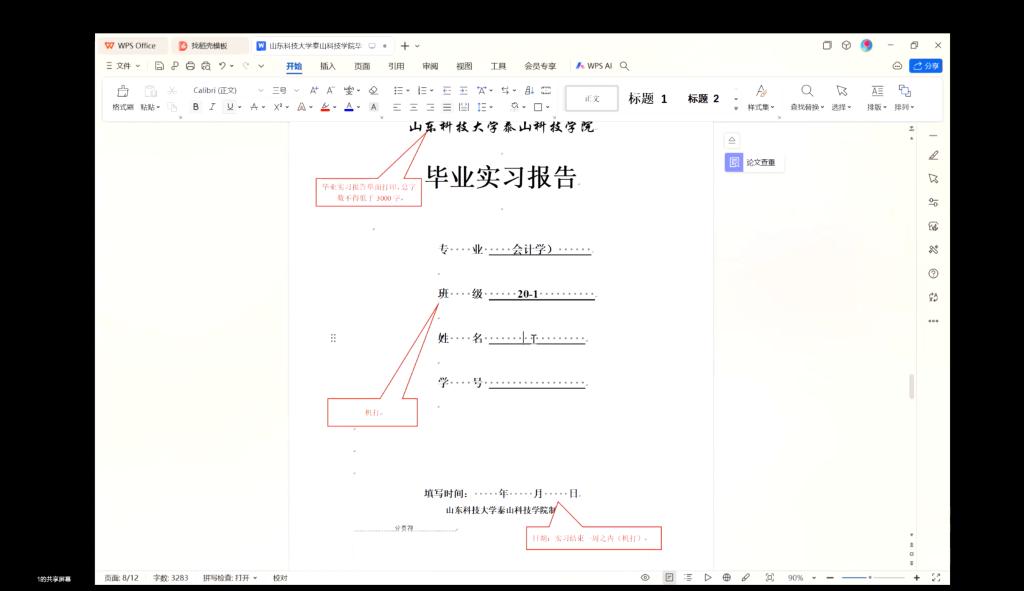Screen dimensions: 1024x591
Task: Toggle Center alignment button
Action: pos(413,107)
